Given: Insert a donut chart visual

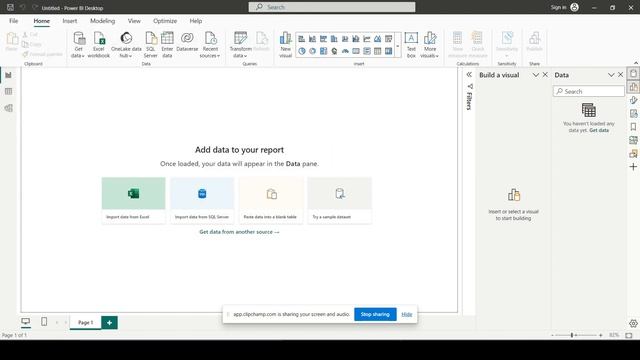Looking at the screenshot, I should click(x=313, y=51).
